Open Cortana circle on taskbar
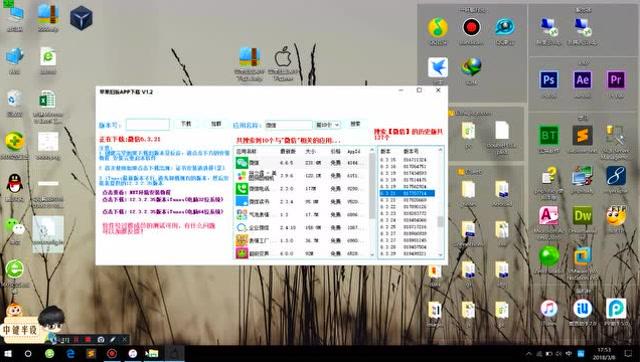Image resolution: width=640 pixels, height=362 pixels. coord(28,353)
